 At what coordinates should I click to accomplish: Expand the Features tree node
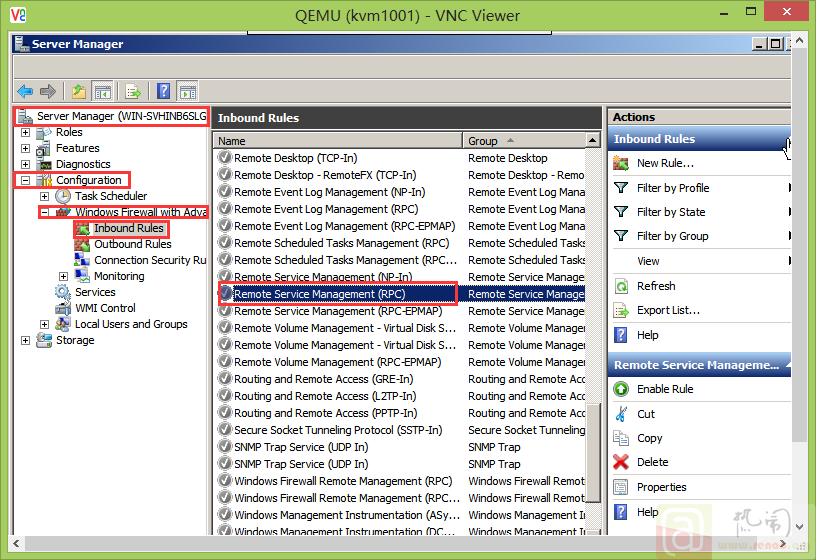pos(25,148)
